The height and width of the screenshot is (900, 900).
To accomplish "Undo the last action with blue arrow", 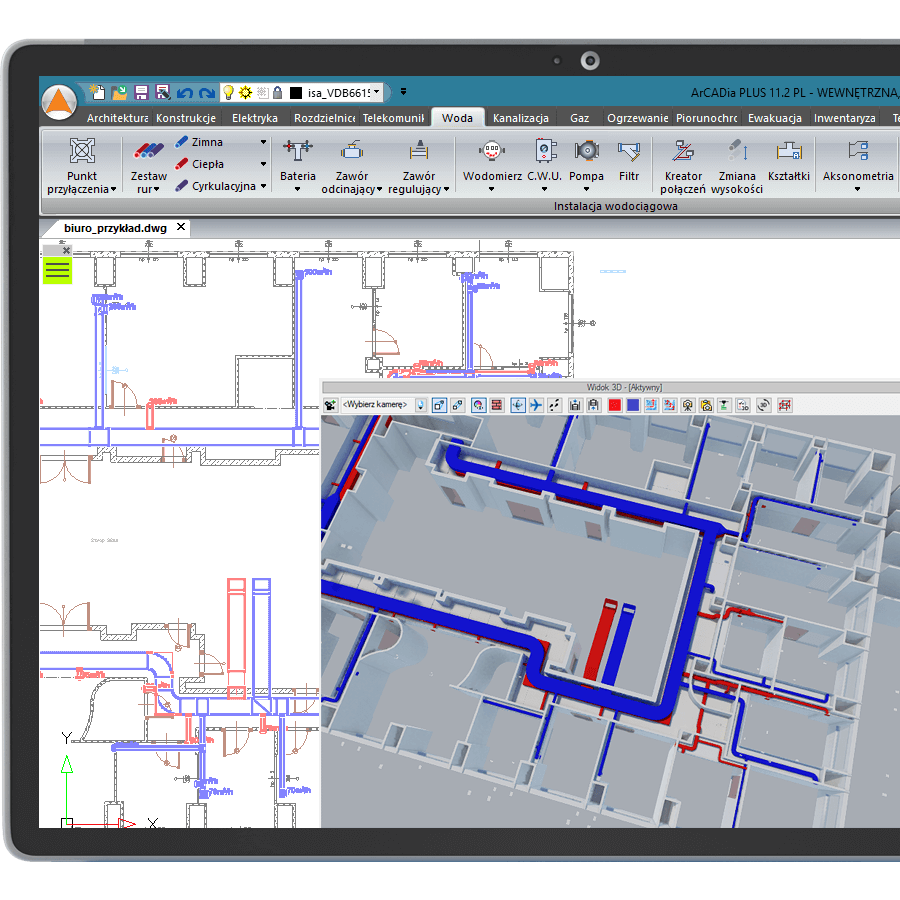I will 185,92.
